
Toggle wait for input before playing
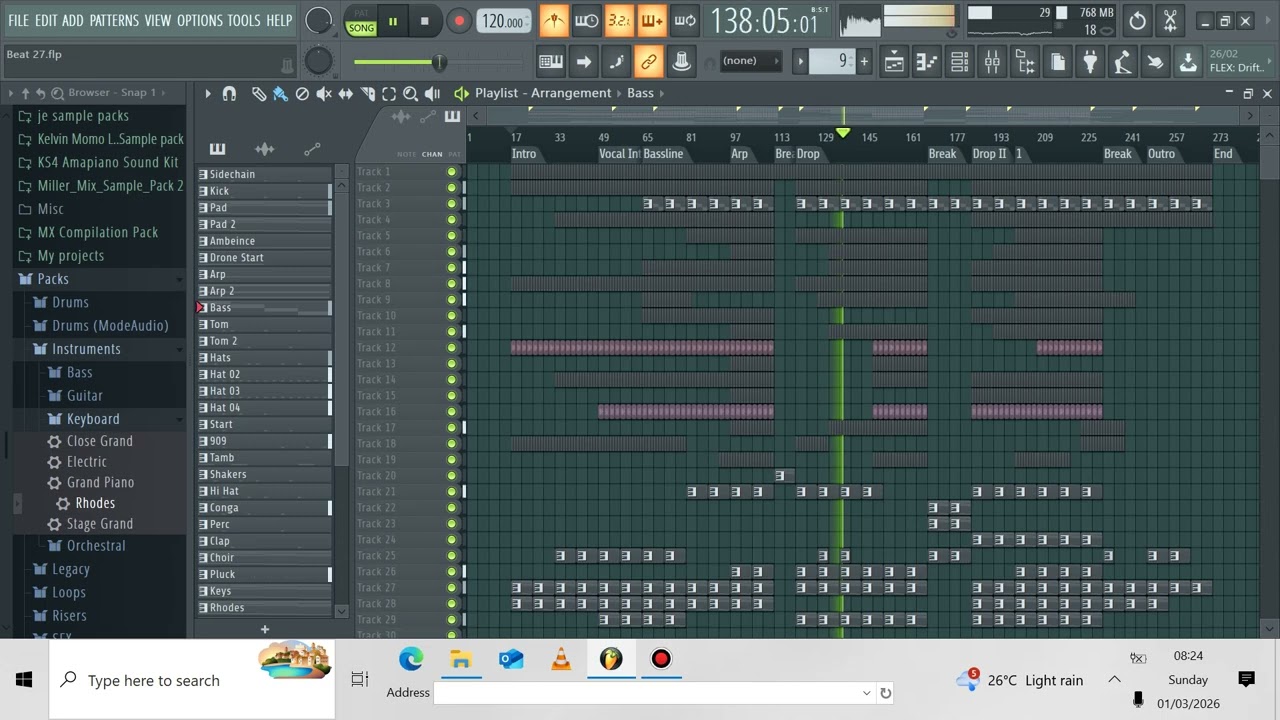coord(586,20)
